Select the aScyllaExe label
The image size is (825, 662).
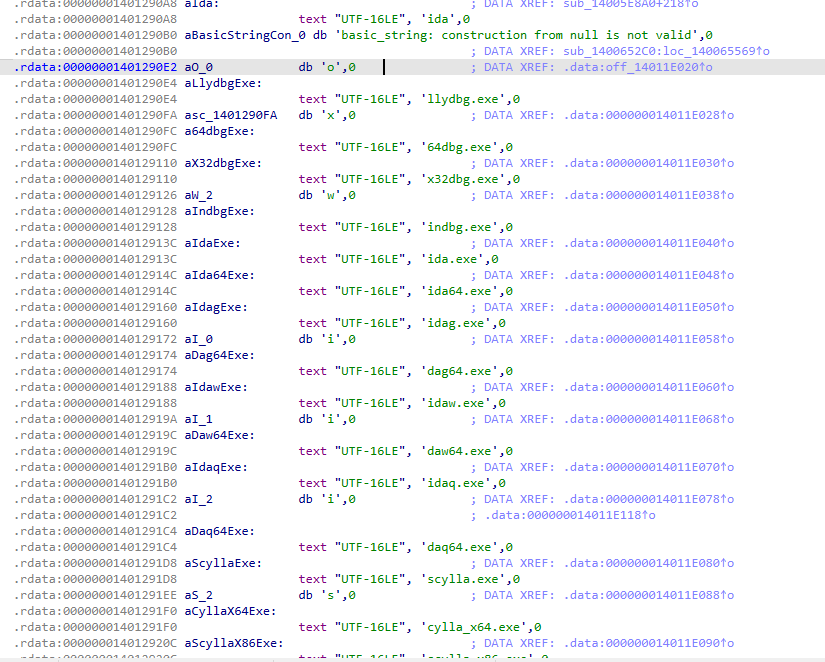(223, 563)
